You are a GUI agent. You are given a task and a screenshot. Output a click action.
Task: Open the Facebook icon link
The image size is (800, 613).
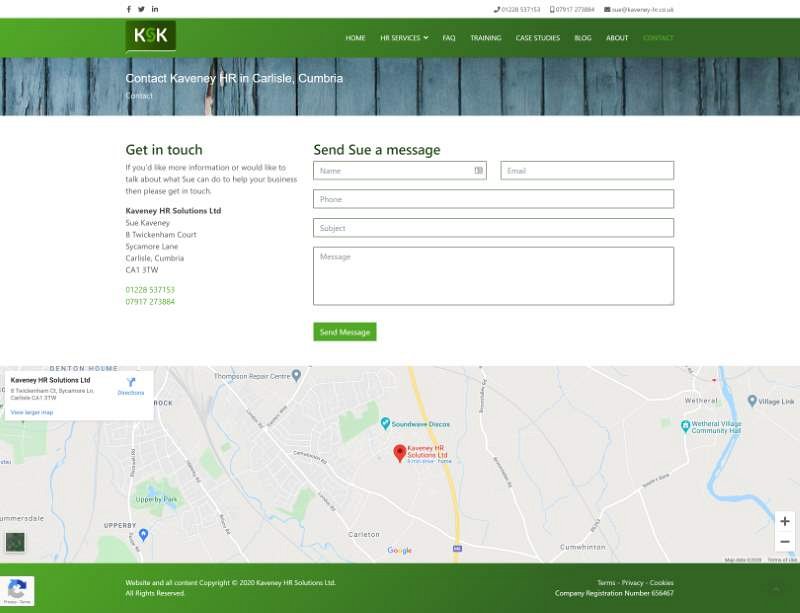[x=129, y=9]
